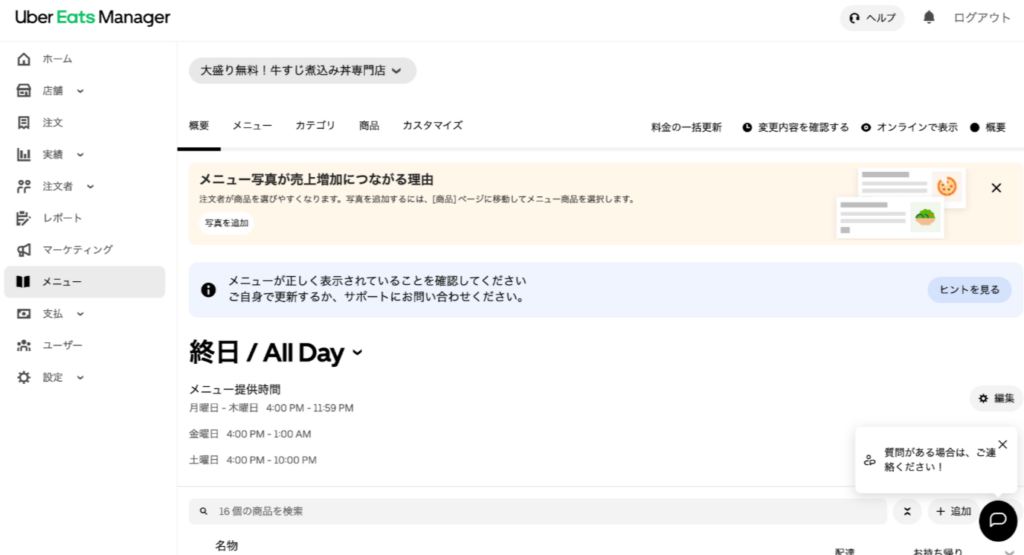Open the chat support bubble icon
The width and height of the screenshot is (1024, 555).
tap(997, 520)
